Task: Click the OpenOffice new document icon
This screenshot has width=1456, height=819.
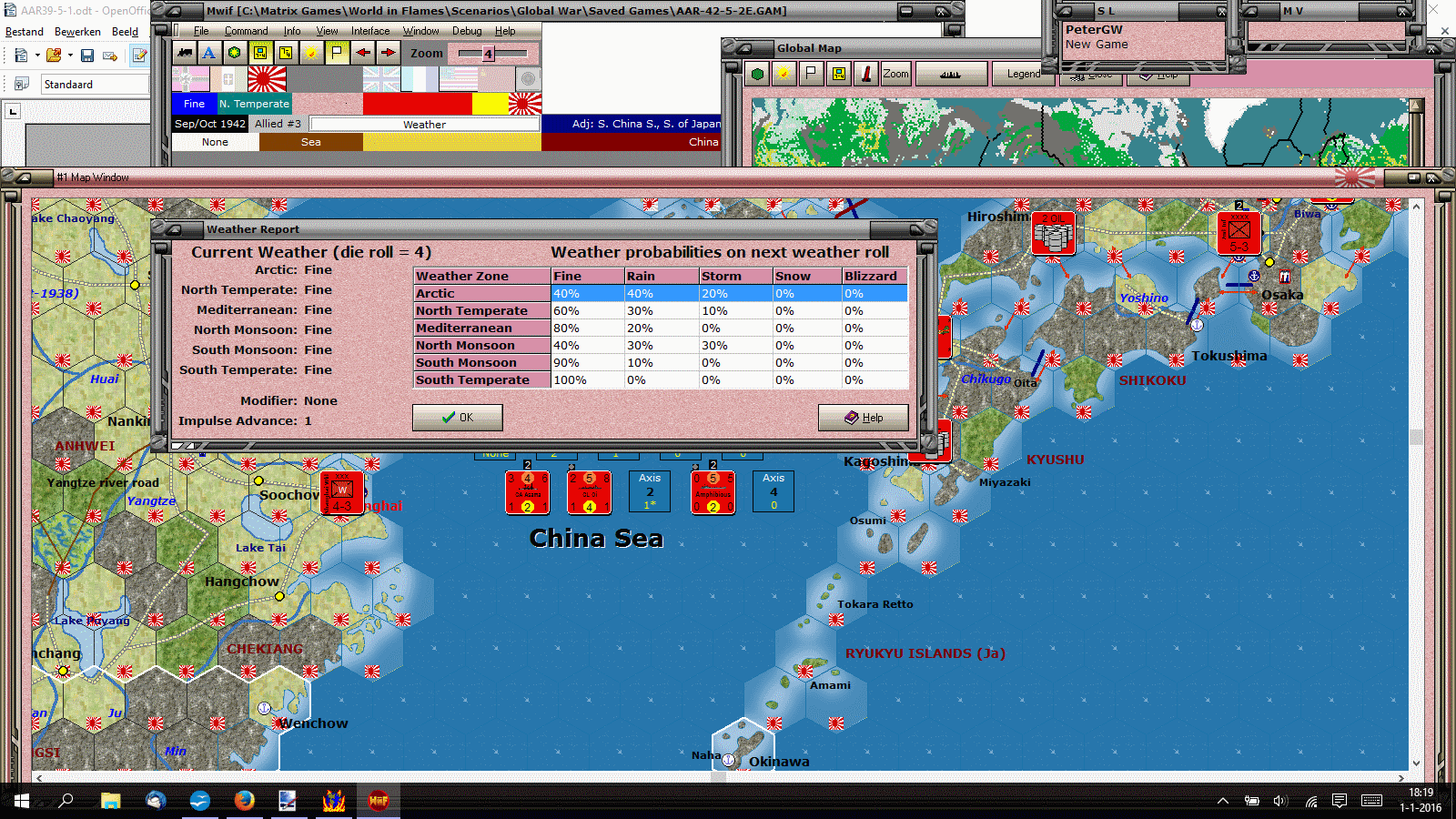Action: [x=21, y=56]
